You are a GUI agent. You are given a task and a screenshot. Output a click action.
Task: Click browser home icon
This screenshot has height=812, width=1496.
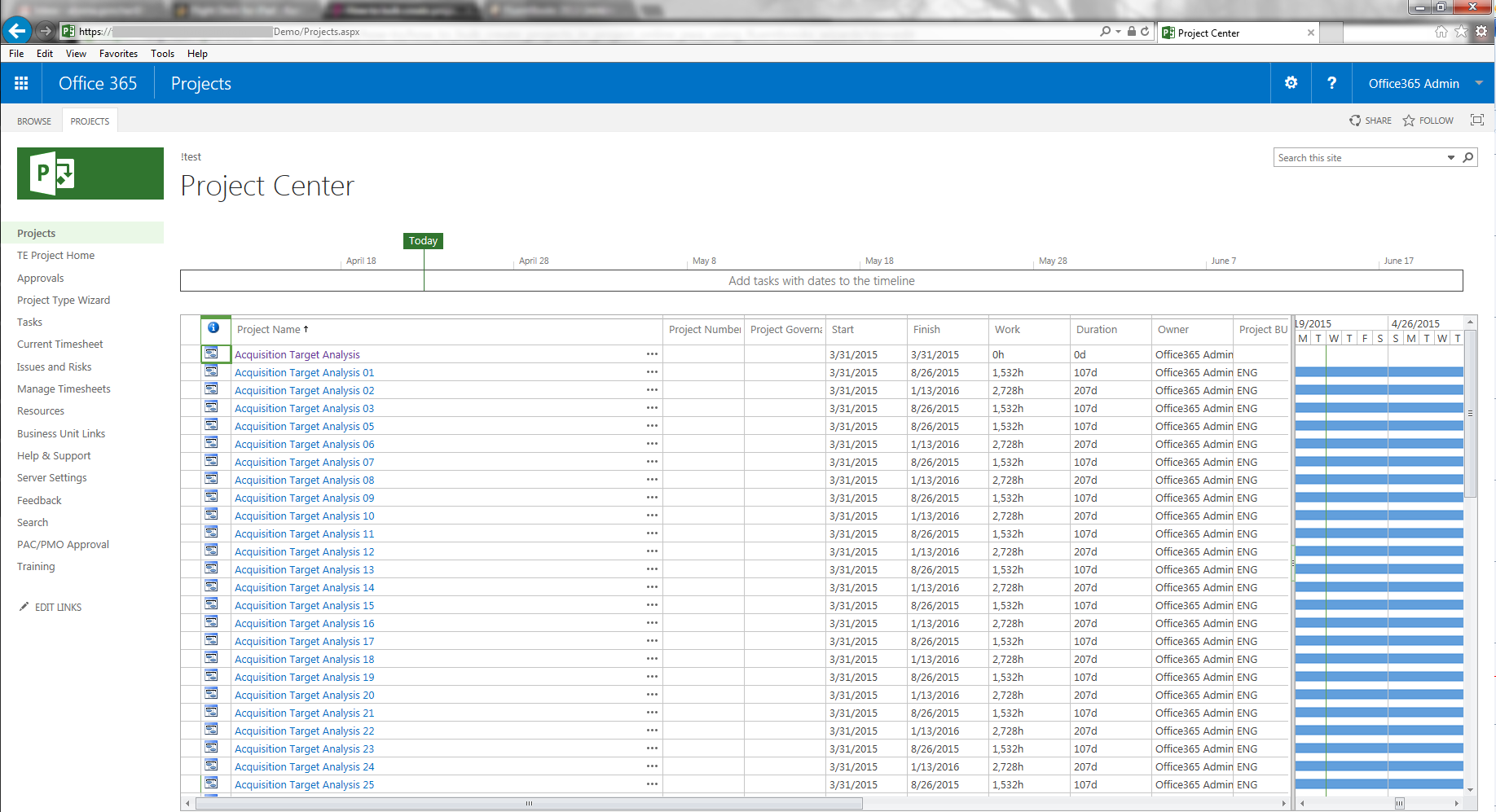coord(1441,32)
